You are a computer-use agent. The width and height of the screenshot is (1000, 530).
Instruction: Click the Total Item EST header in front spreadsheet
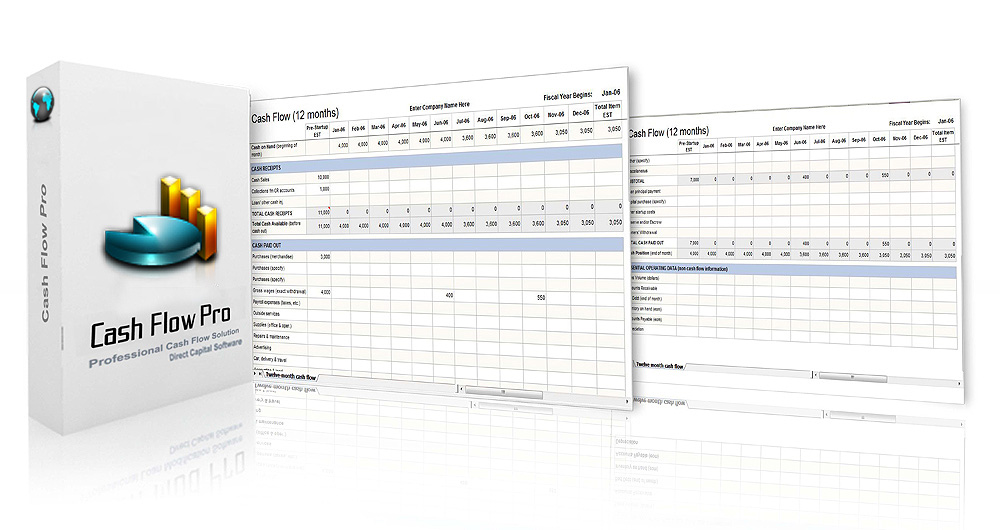[607, 110]
